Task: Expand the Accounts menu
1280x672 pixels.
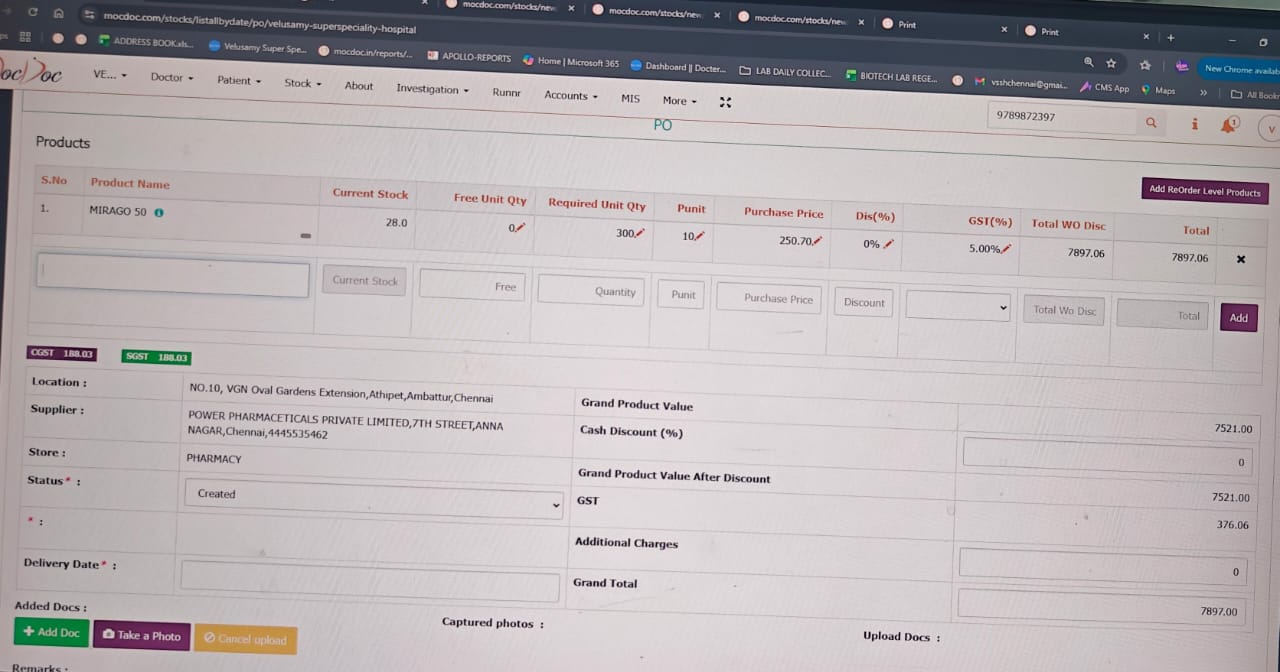Action: pyautogui.click(x=570, y=96)
